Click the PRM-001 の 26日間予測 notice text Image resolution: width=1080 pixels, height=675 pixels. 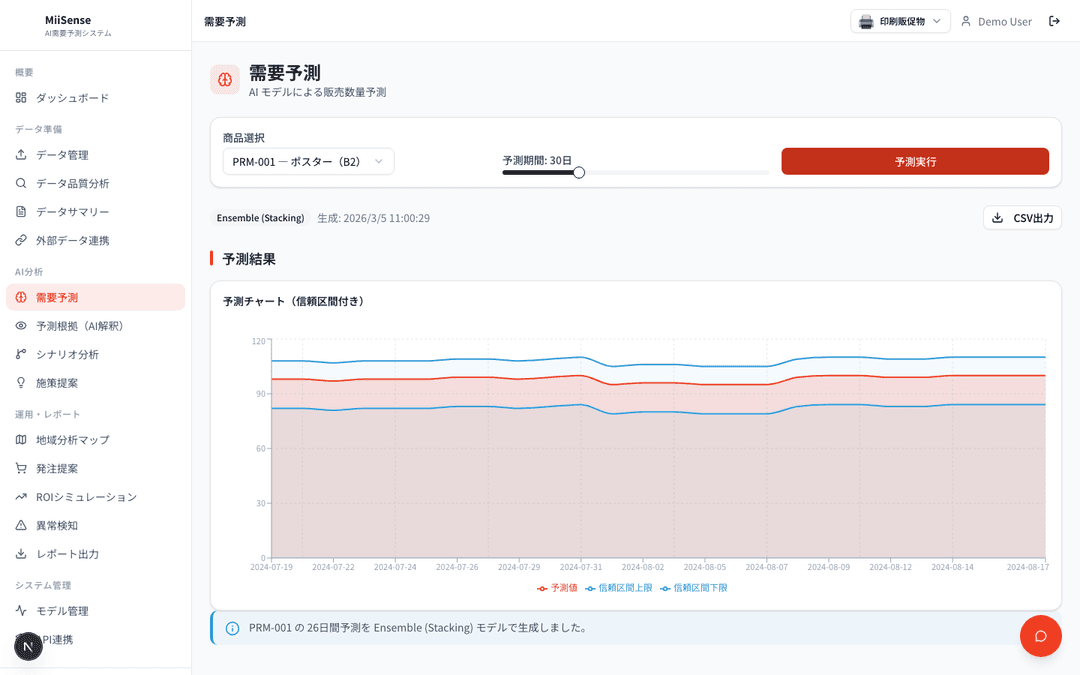pyautogui.click(x=417, y=628)
